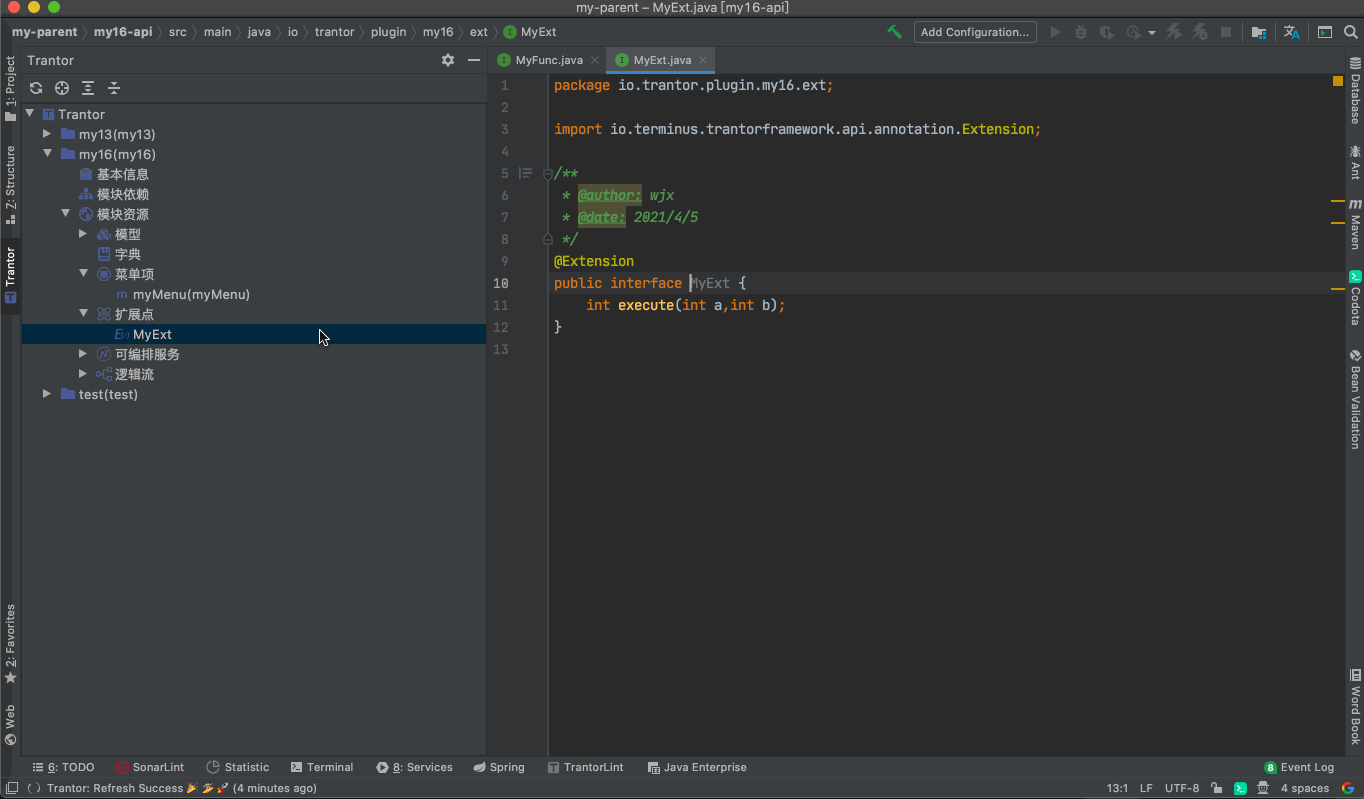
Task: Launch SonarLint from bottom toolbar
Action: [x=150, y=767]
